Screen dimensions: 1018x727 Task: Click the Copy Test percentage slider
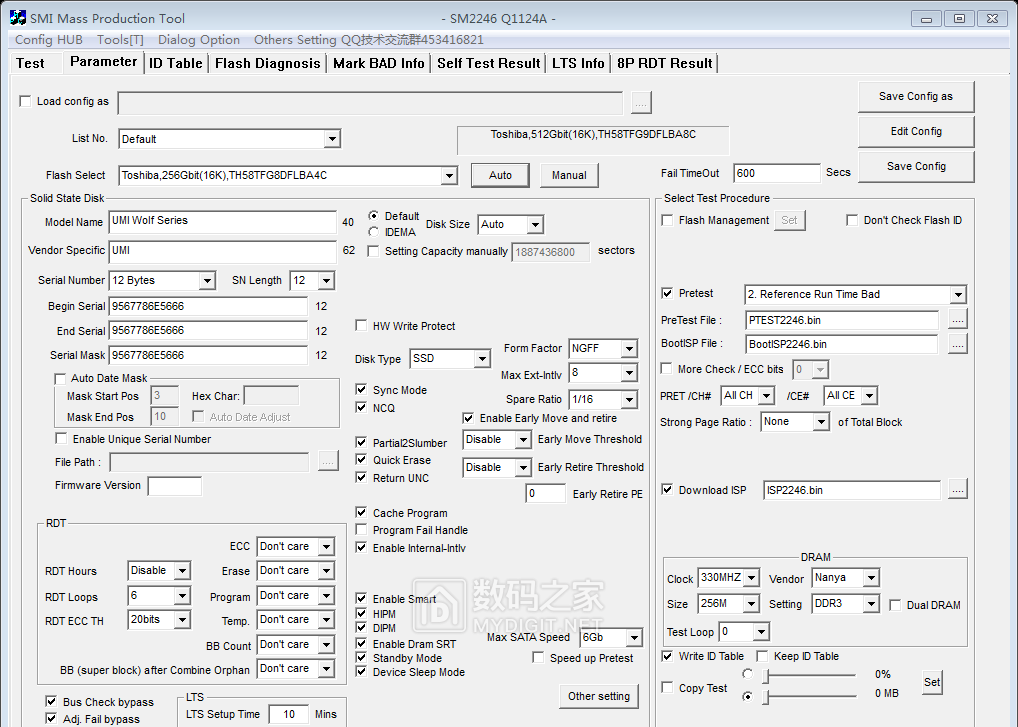coord(808,675)
